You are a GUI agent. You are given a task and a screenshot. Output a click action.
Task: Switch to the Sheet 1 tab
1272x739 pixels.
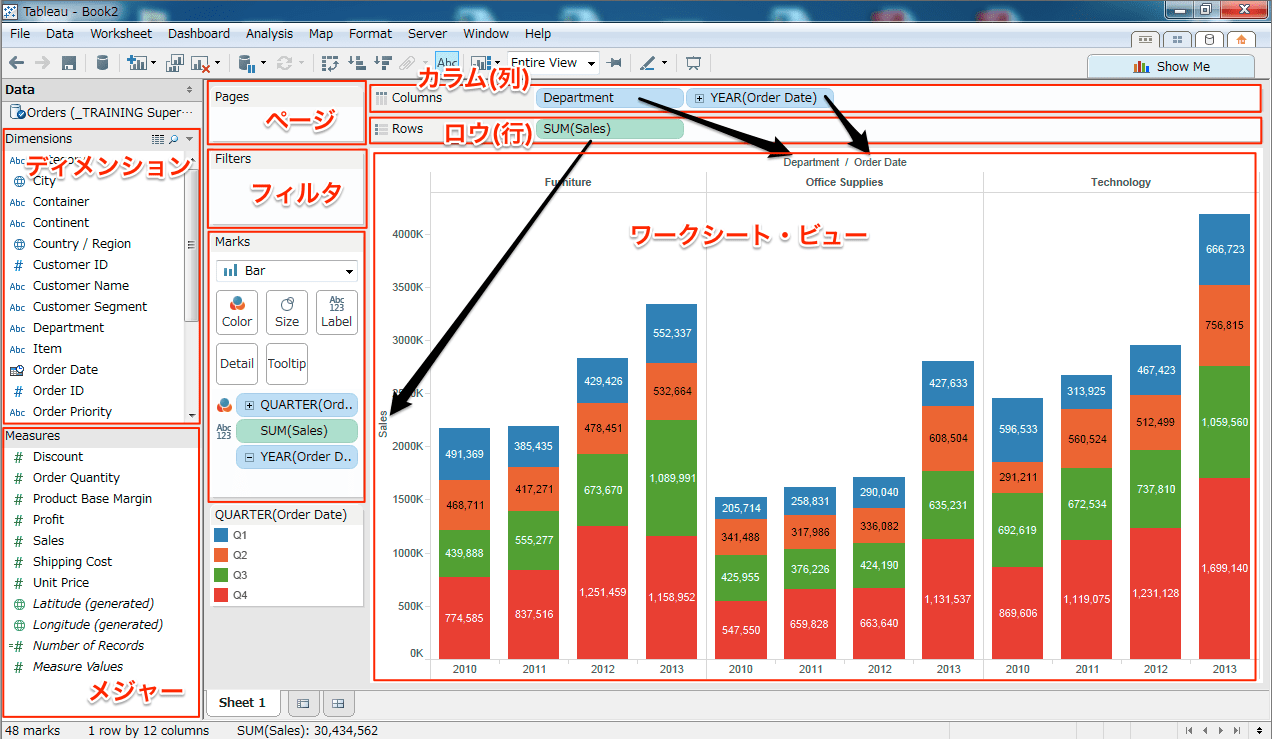tap(242, 703)
